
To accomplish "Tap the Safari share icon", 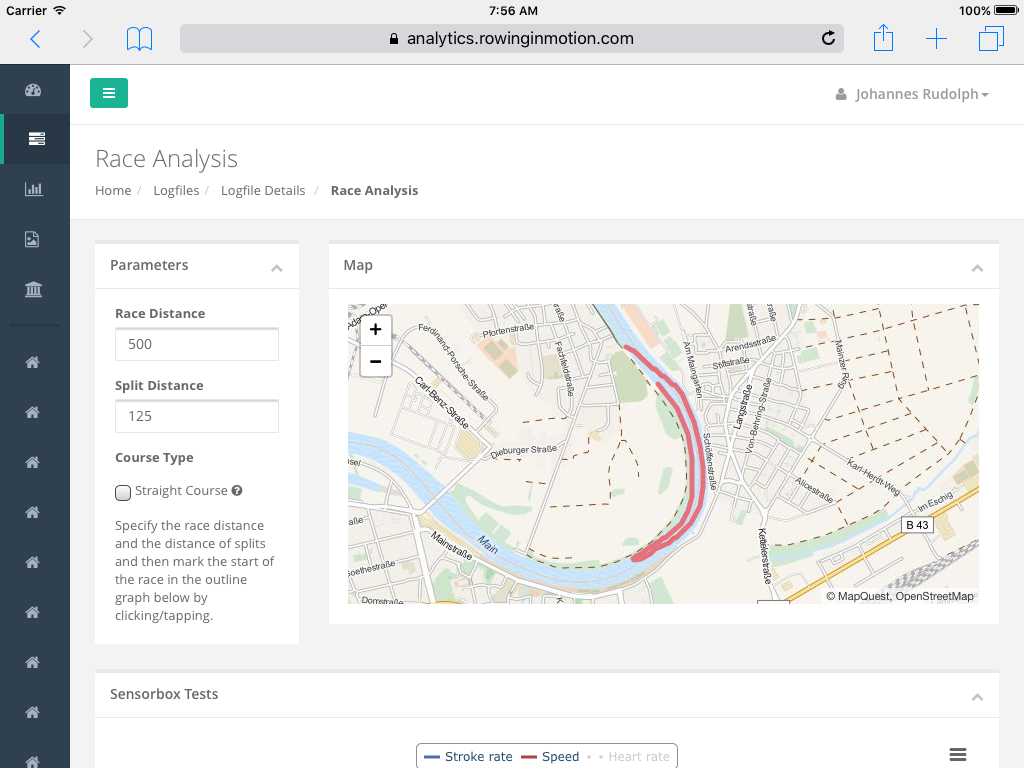I will click(882, 39).
